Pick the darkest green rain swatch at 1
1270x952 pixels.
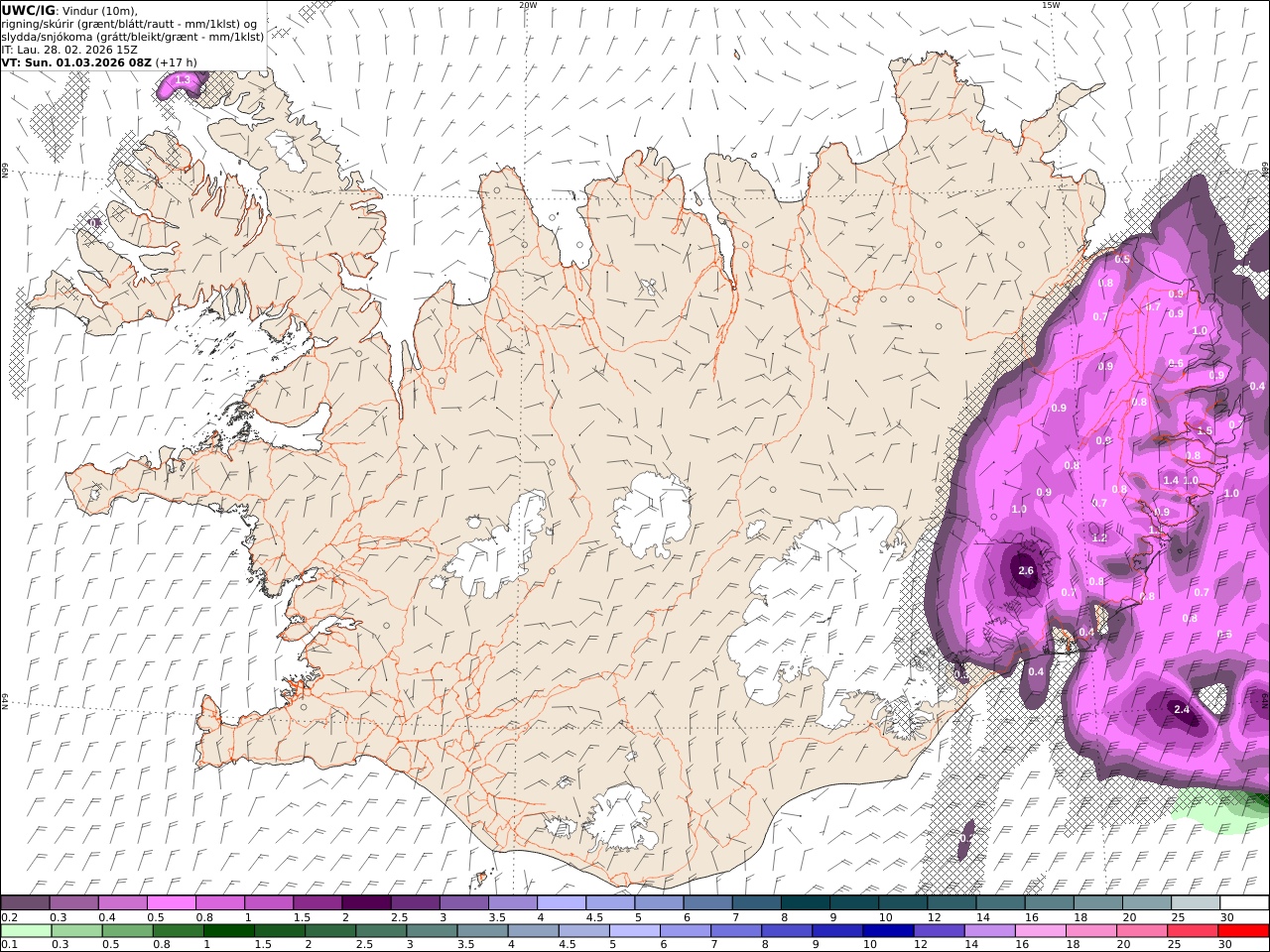[228, 931]
